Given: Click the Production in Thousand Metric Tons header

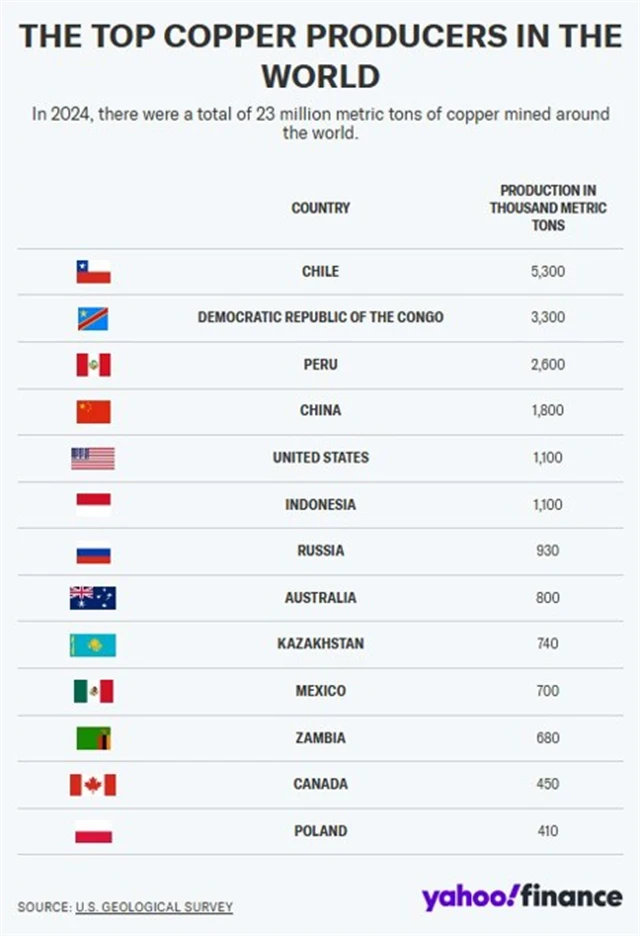Looking at the screenshot, I should tap(547, 207).
